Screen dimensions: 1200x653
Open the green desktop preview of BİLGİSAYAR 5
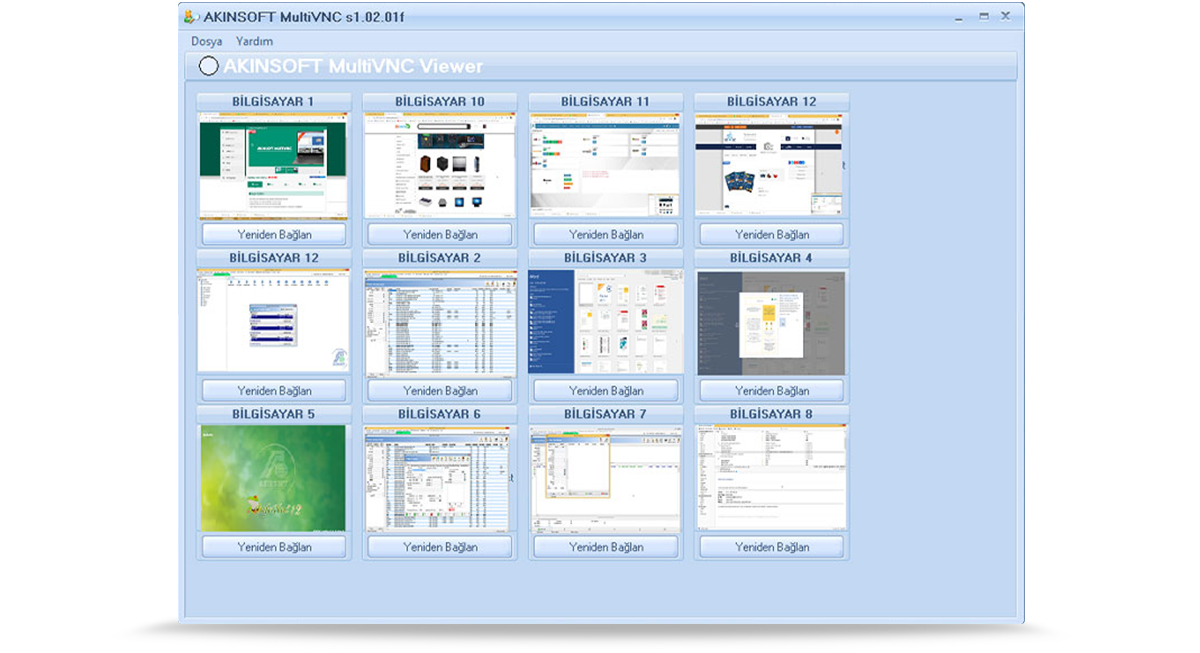coord(273,478)
